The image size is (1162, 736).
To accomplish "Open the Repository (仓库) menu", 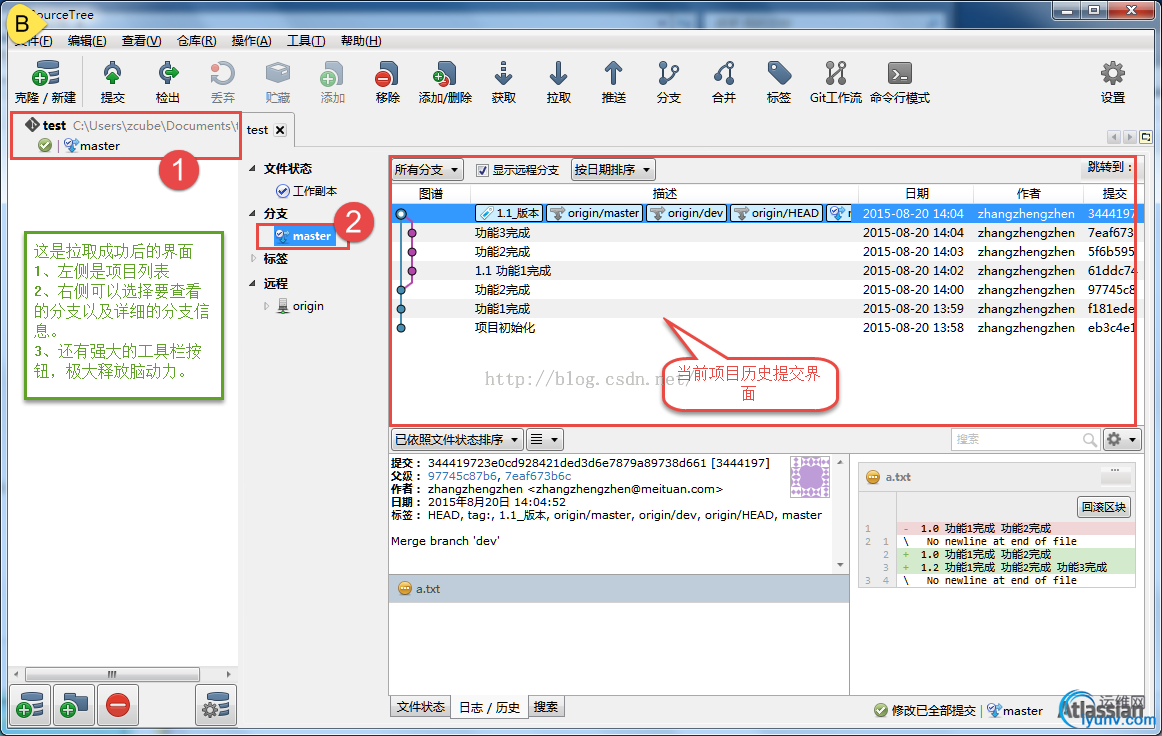I will (x=196, y=41).
